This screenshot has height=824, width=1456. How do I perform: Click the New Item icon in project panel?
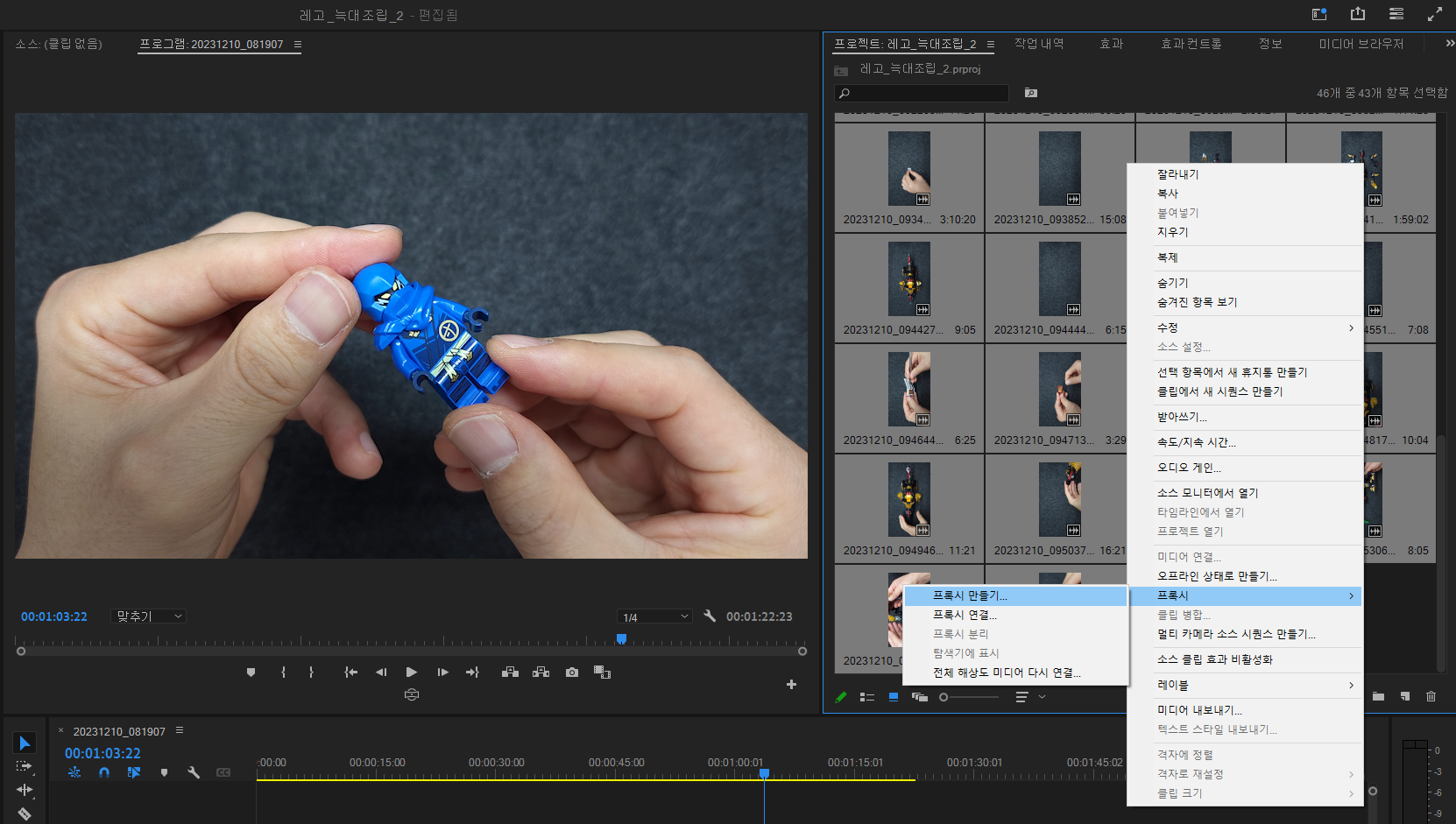click(1405, 697)
